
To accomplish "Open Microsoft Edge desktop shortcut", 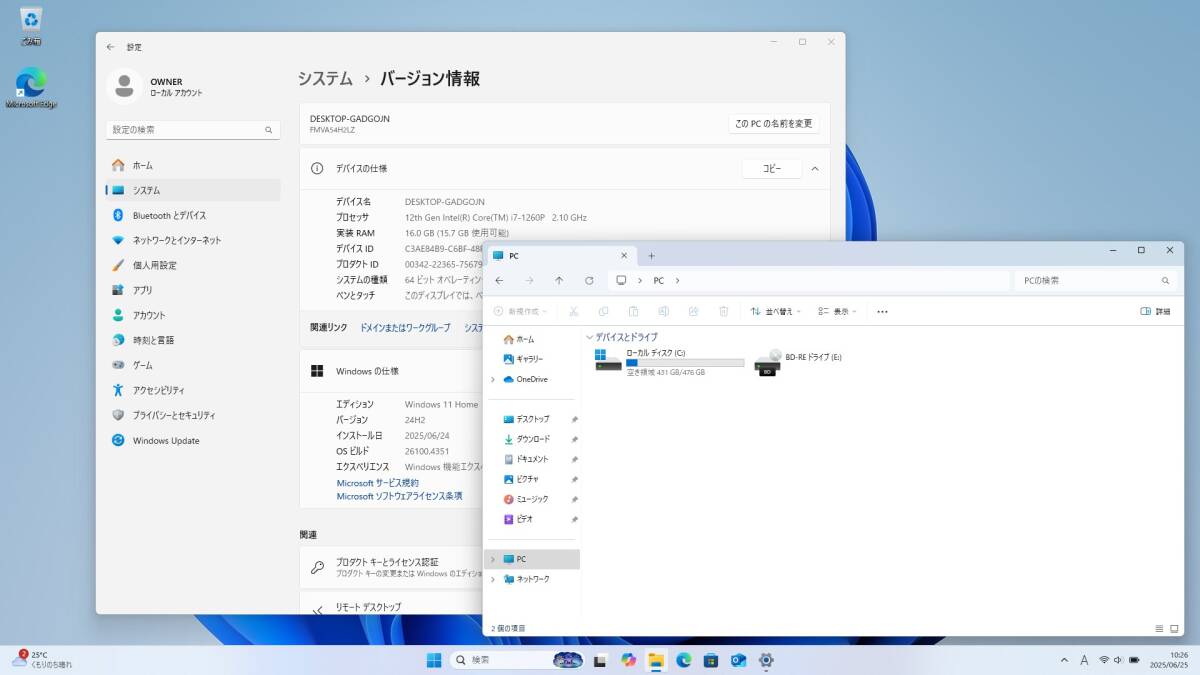I will (x=31, y=87).
